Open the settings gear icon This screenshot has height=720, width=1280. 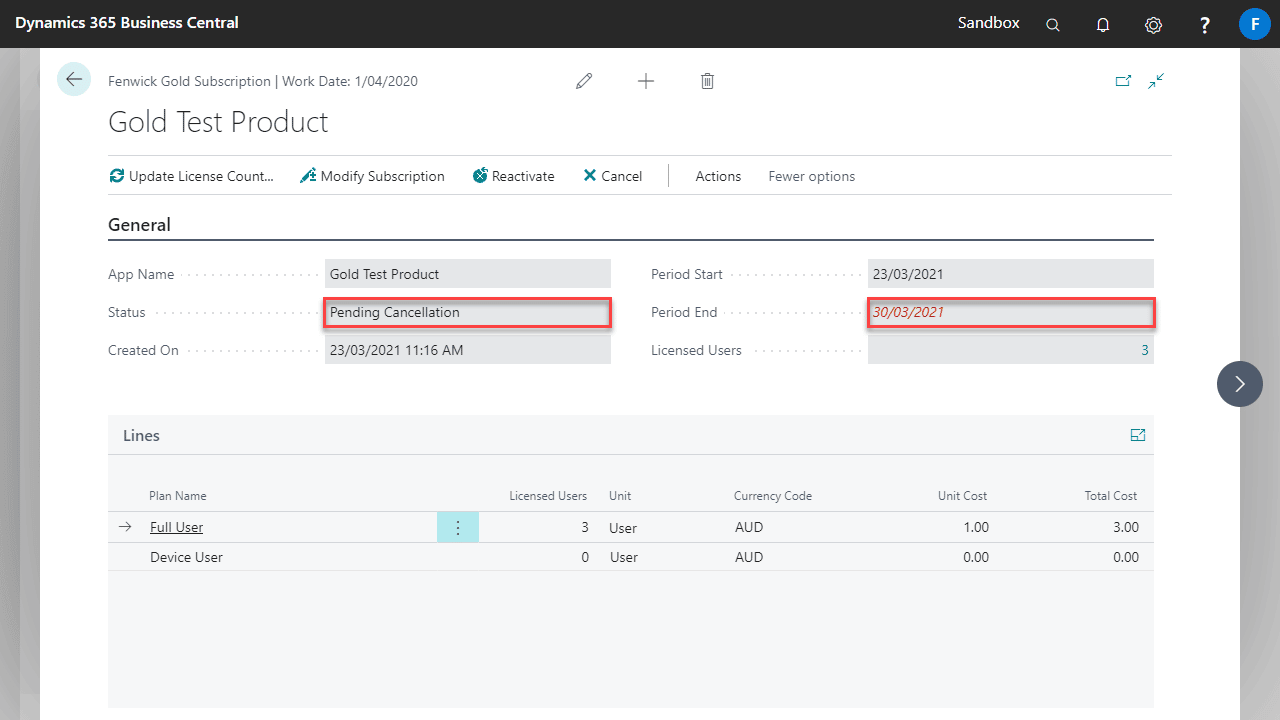pos(1154,25)
